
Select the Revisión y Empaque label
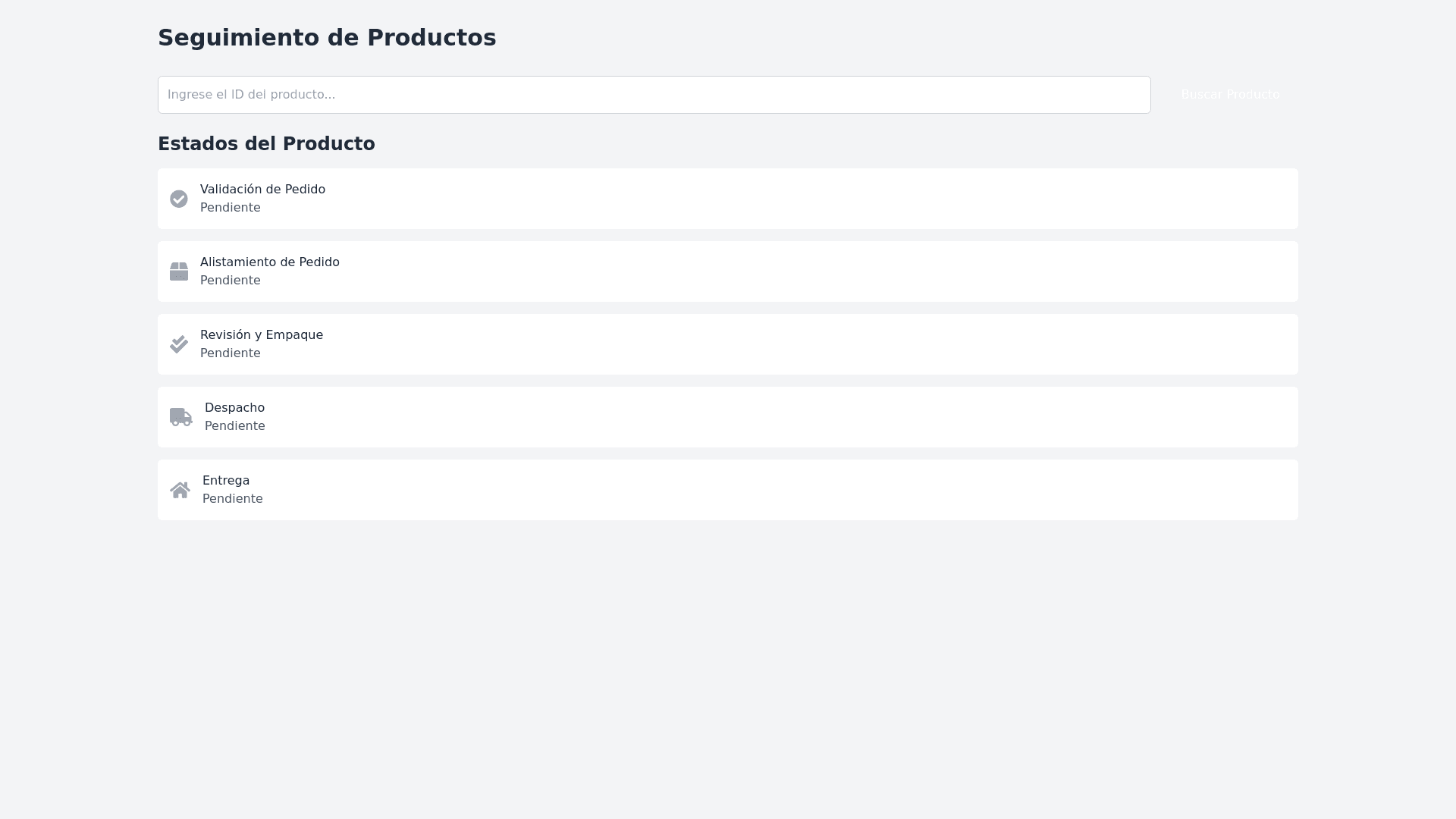pos(261,335)
